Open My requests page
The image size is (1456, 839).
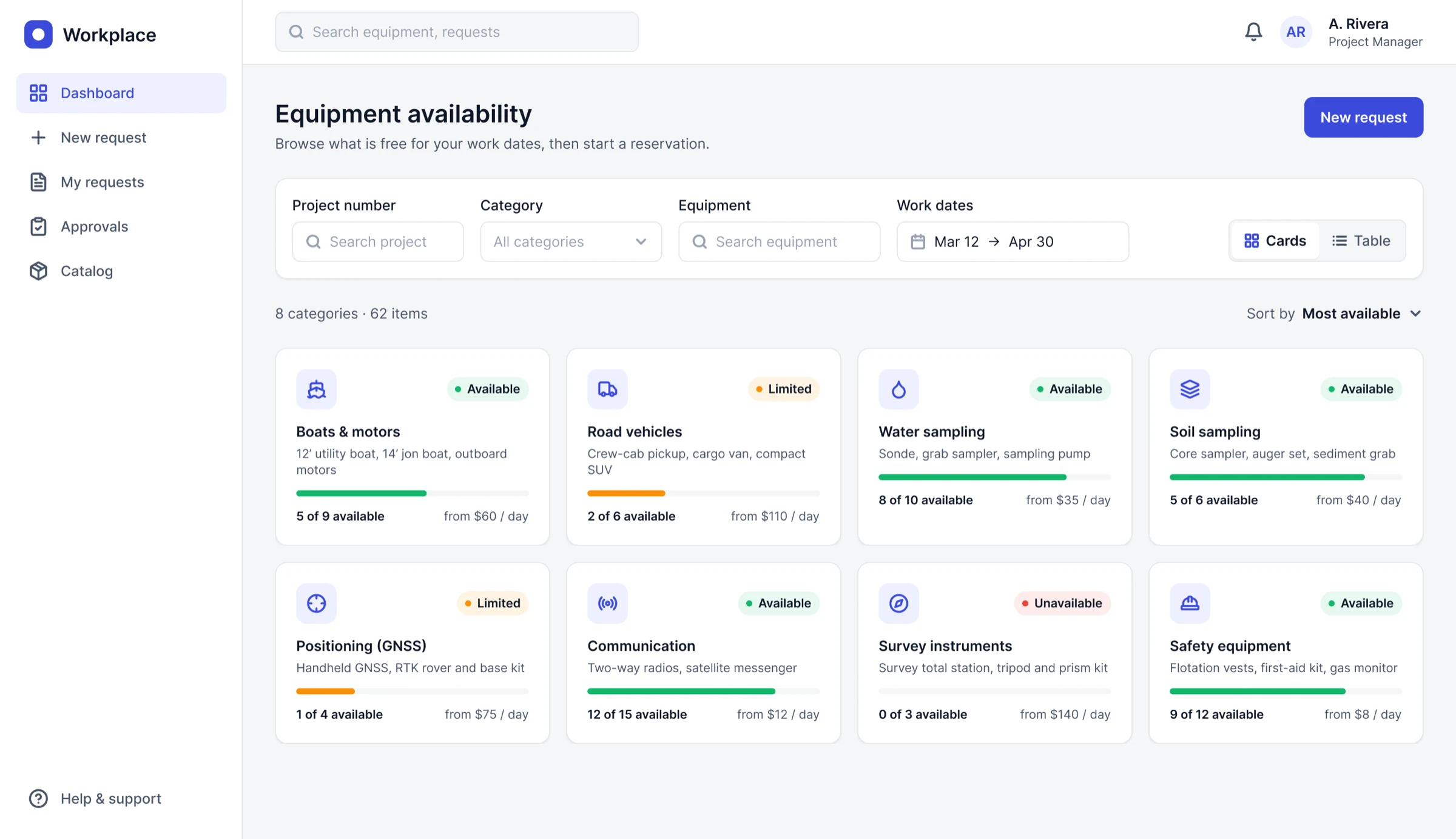pos(121,182)
